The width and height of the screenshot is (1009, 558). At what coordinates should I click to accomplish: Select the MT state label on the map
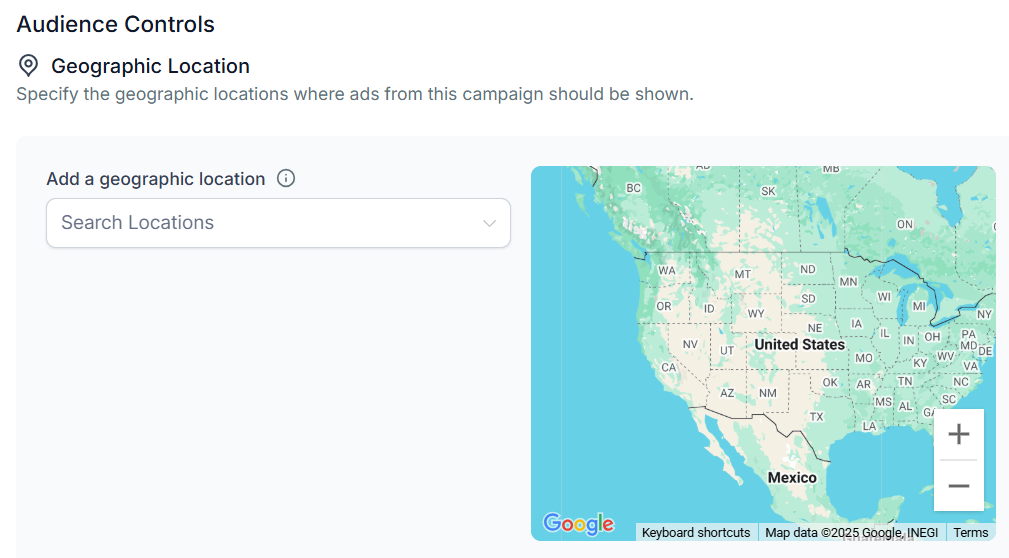743,275
